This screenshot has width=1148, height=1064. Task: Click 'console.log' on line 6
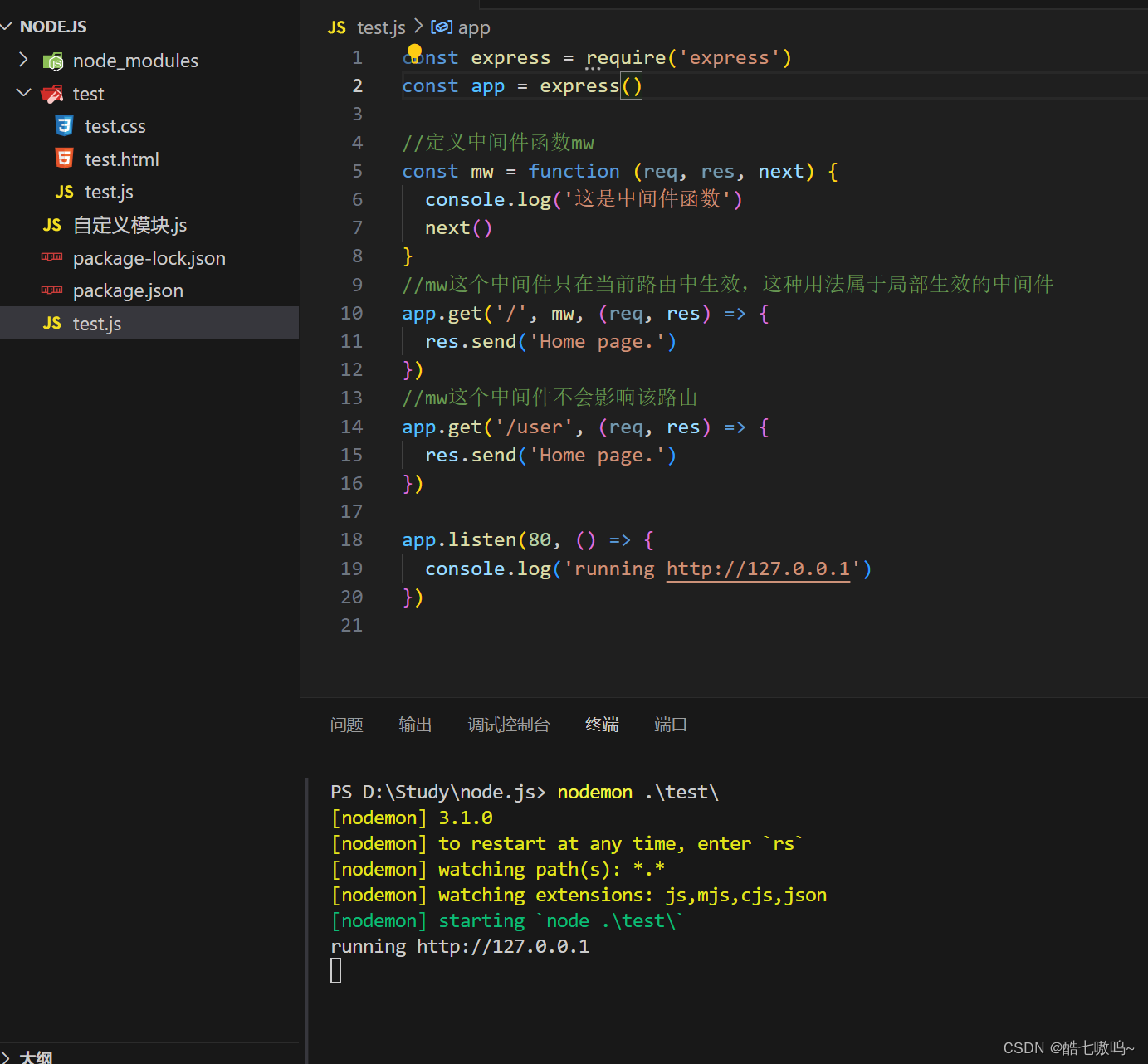coord(488,199)
